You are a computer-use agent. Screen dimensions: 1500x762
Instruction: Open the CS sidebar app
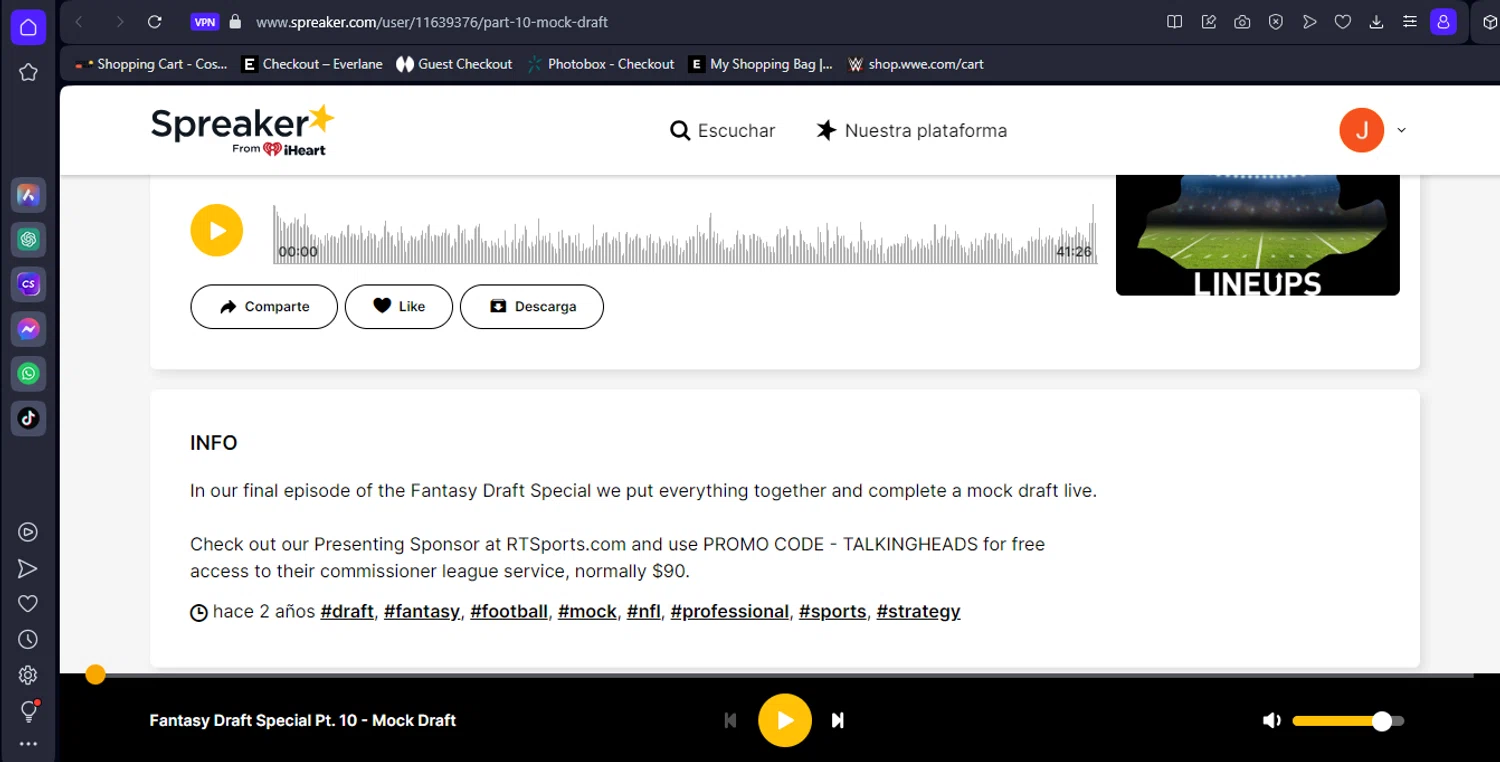click(x=28, y=284)
